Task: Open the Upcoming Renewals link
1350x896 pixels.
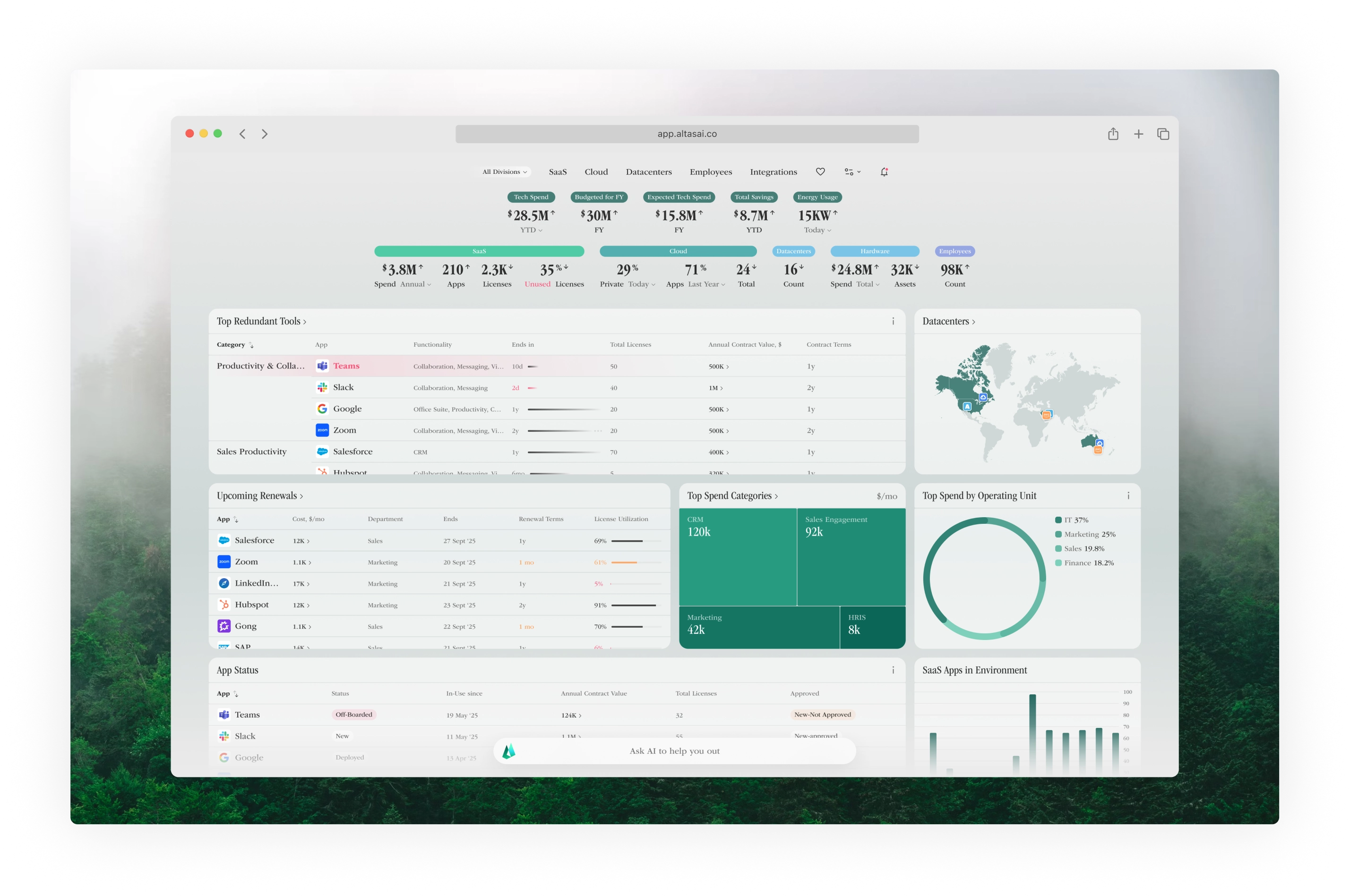Action: tap(260, 495)
